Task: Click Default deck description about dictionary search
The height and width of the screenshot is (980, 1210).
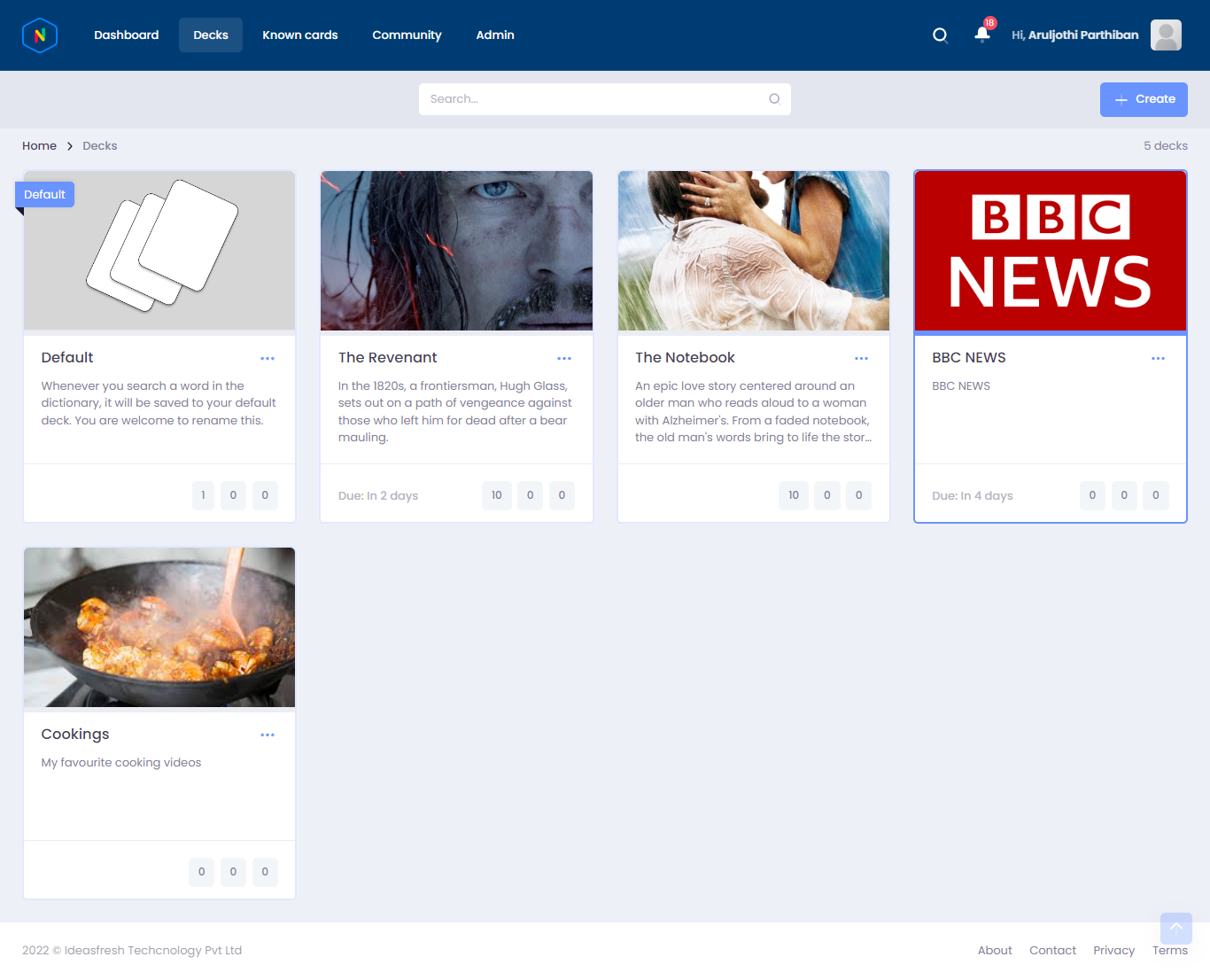Action: point(159,403)
